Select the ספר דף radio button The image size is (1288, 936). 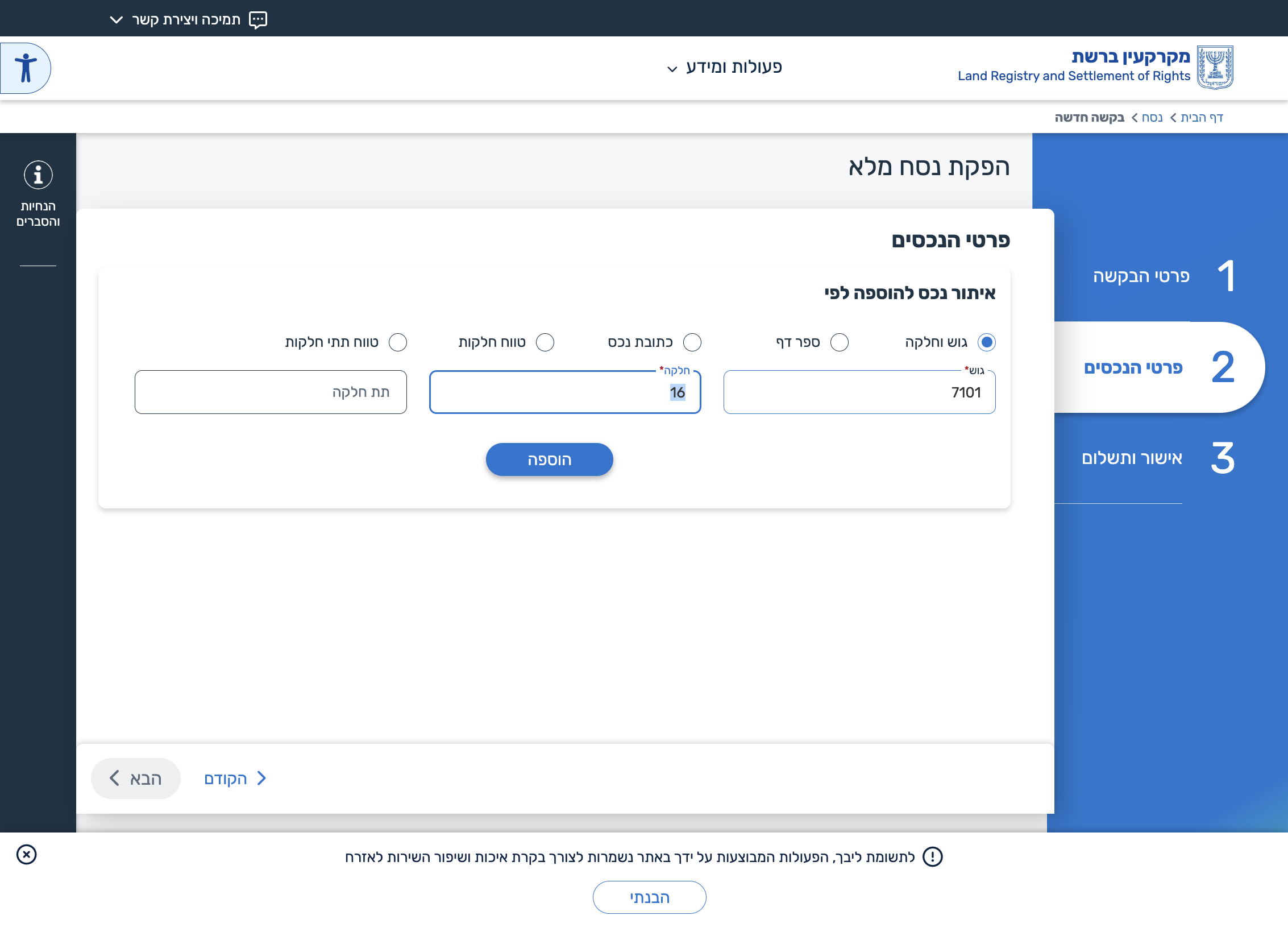pos(840,342)
